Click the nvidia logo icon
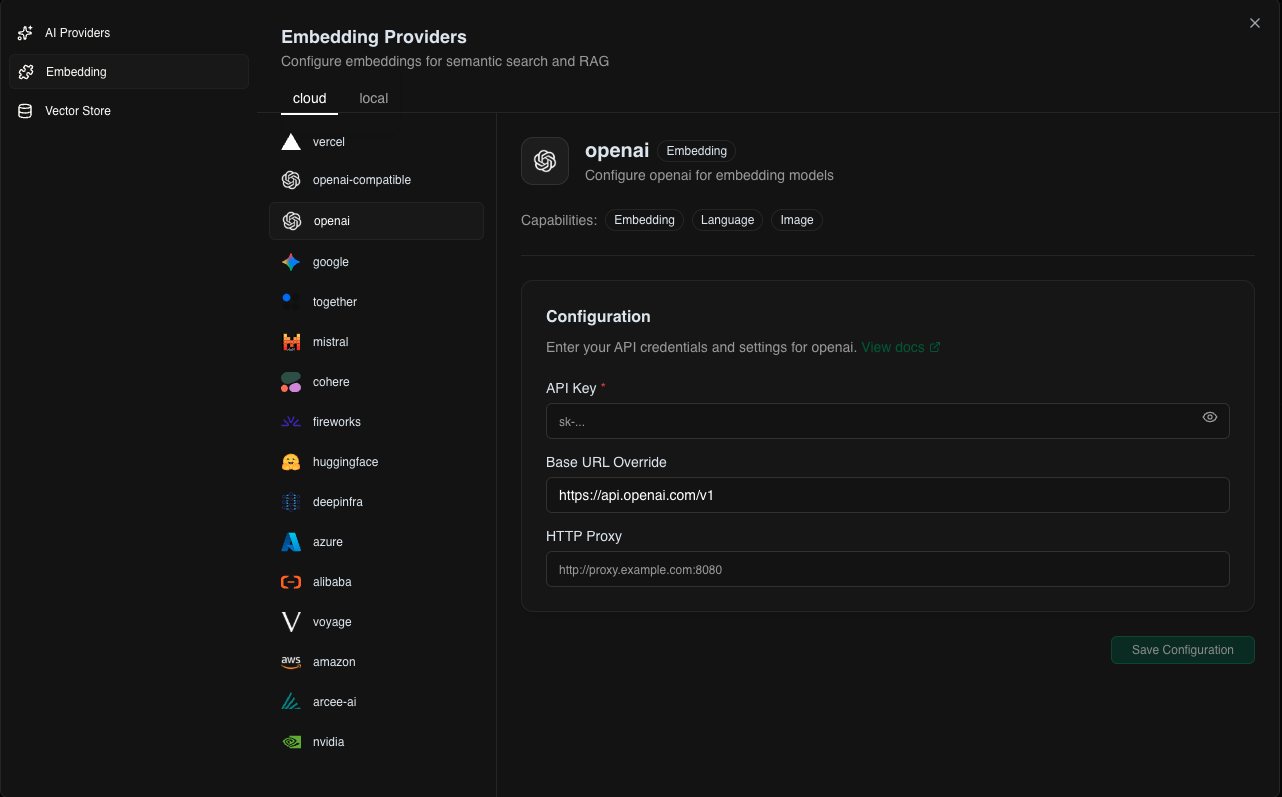1282x797 pixels. click(291, 742)
